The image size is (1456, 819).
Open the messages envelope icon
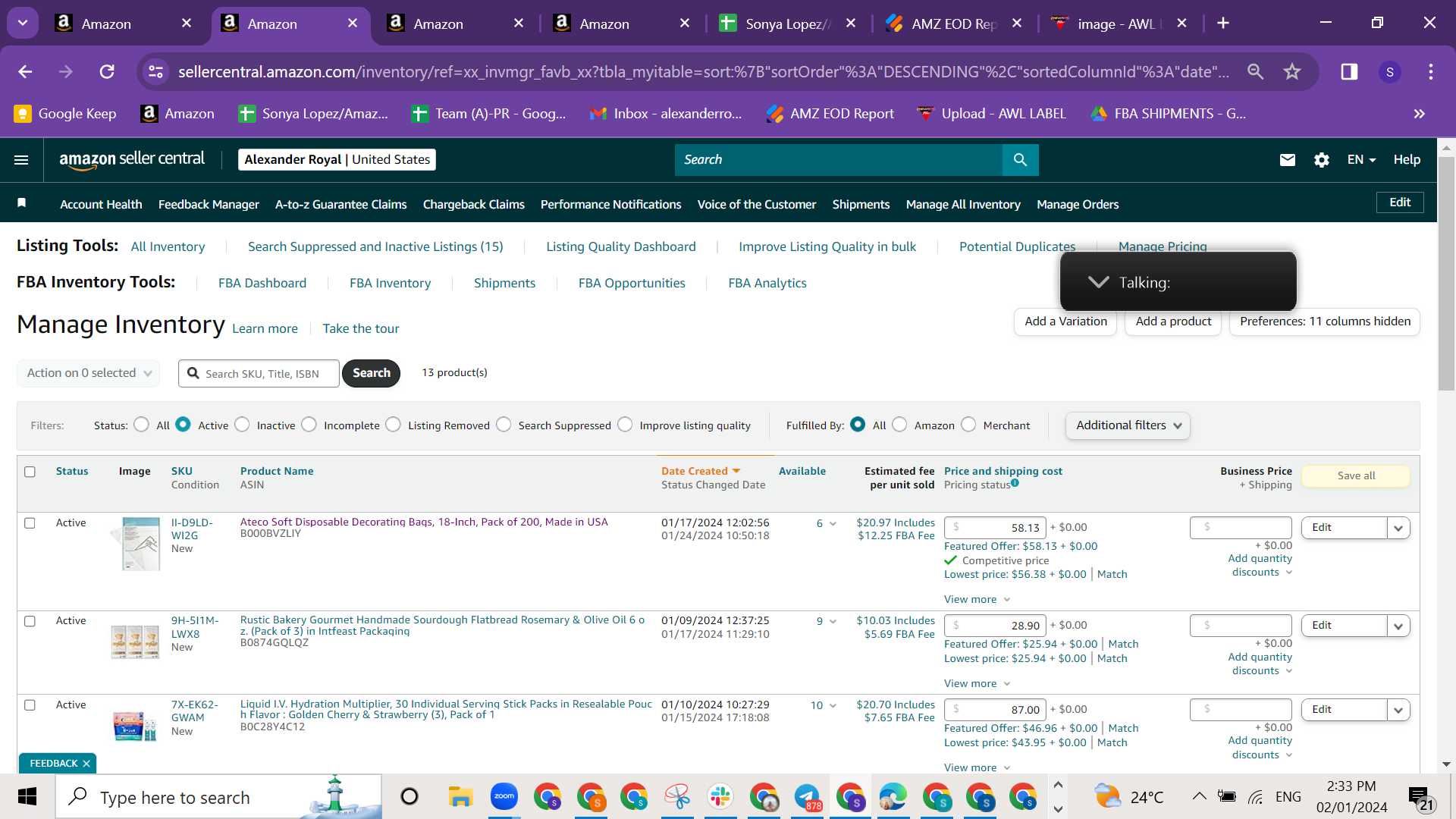point(1288,160)
